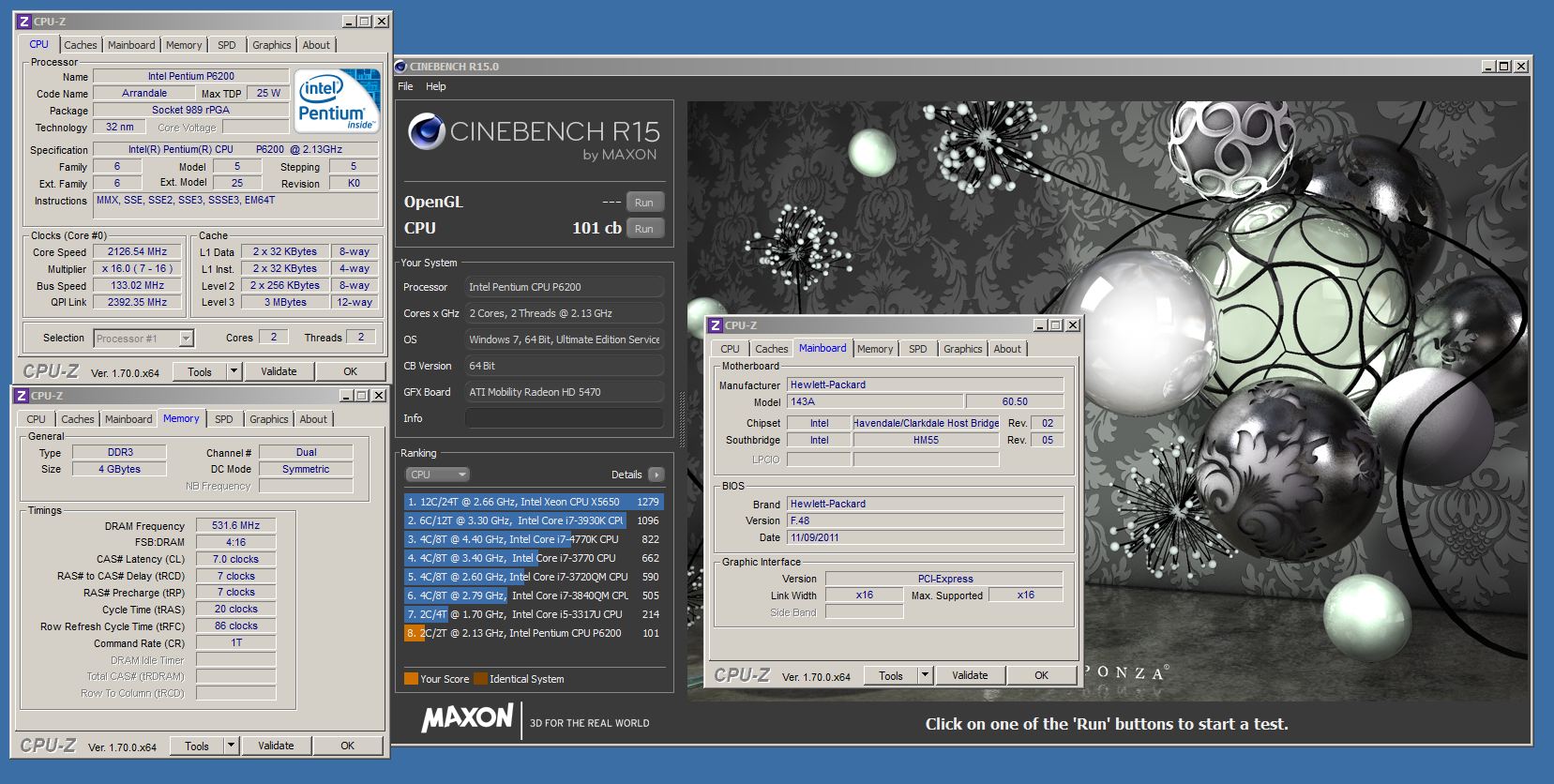Select Graphics tab in Mainboard window

(963, 349)
